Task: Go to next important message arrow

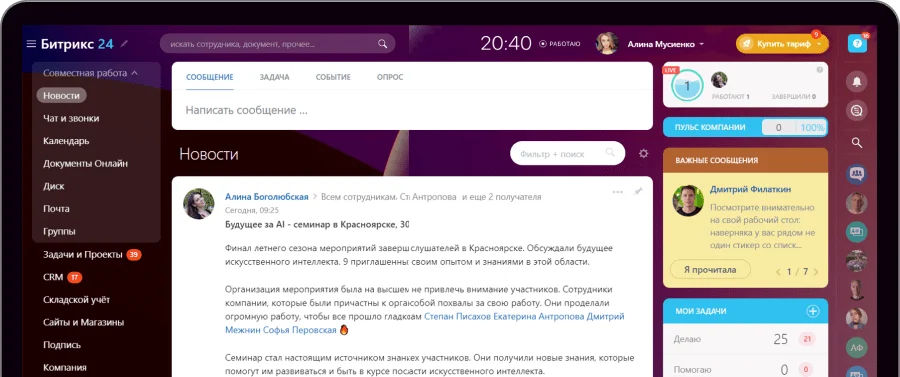Action: click(816, 271)
